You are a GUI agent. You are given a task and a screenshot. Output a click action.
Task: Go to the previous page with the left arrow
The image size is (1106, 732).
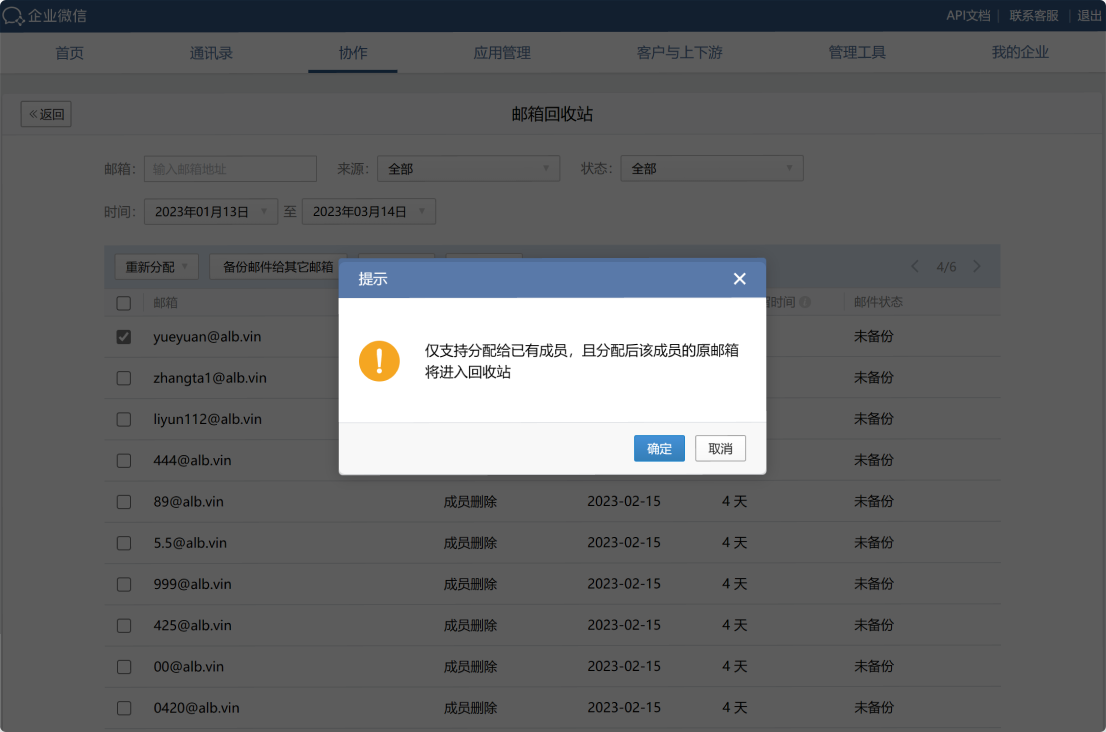pyautogui.click(x=914, y=266)
